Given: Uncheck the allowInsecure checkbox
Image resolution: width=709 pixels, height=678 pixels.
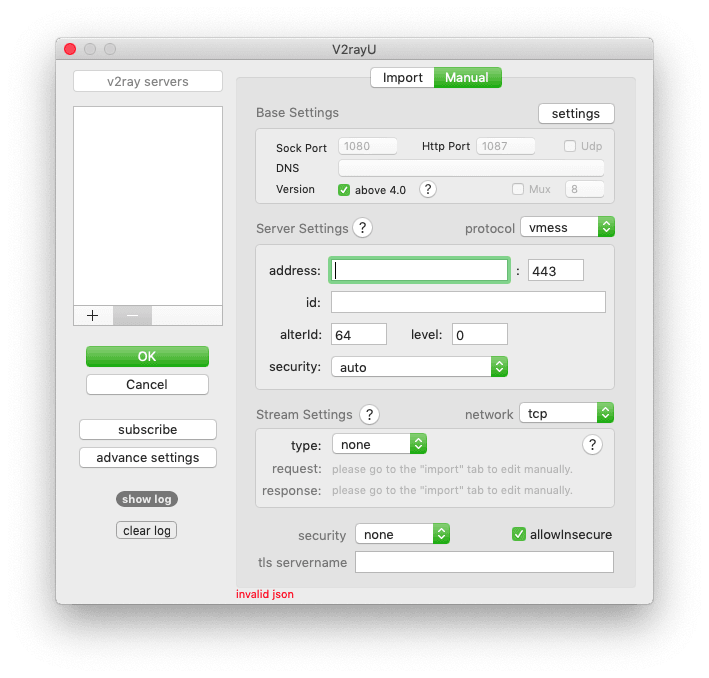Looking at the screenshot, I should point(519,534).
